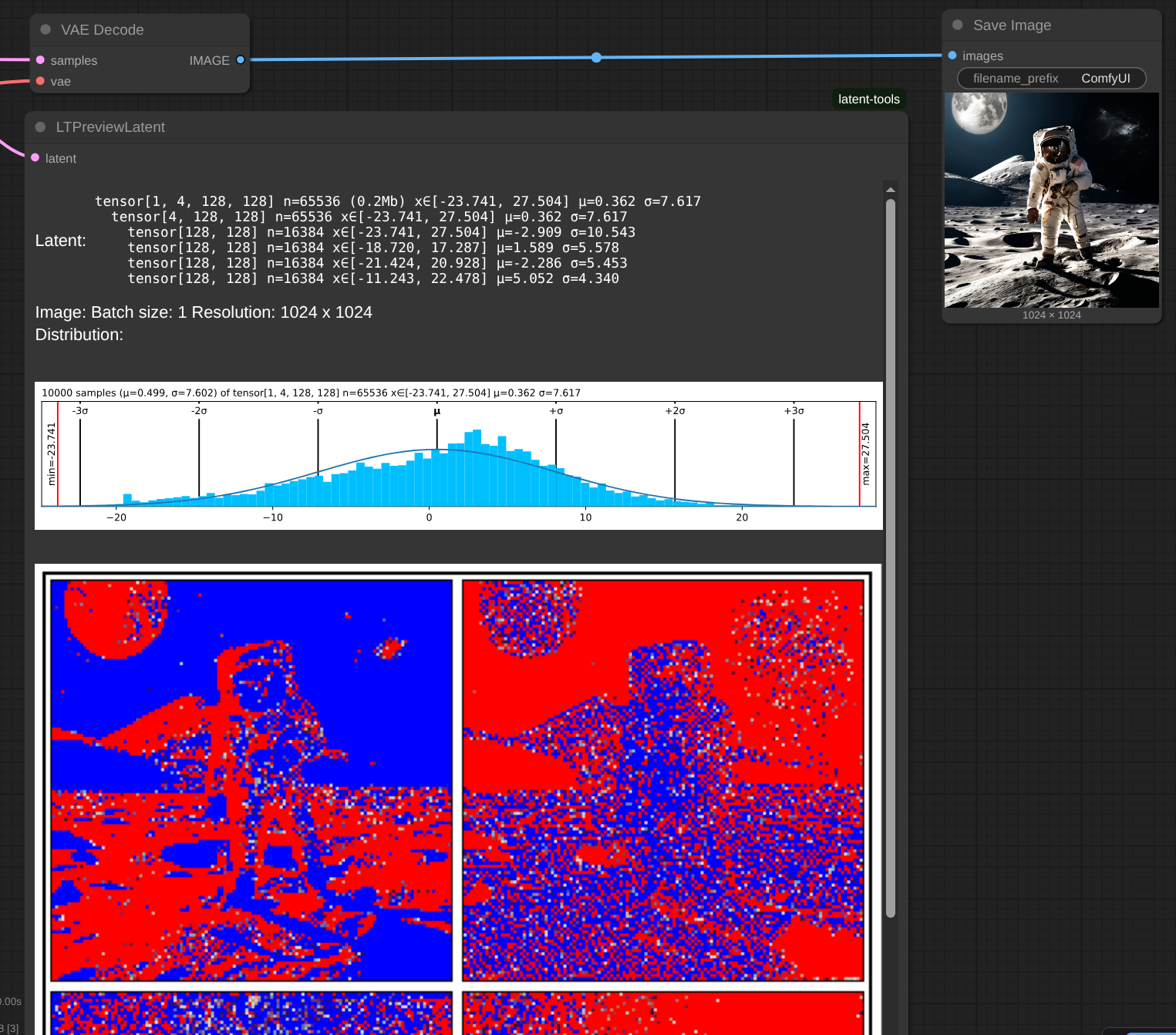The image size is (1176, 1035).
Task: Click the '10000 samples' histogram title
Action: tap(312, 393)
